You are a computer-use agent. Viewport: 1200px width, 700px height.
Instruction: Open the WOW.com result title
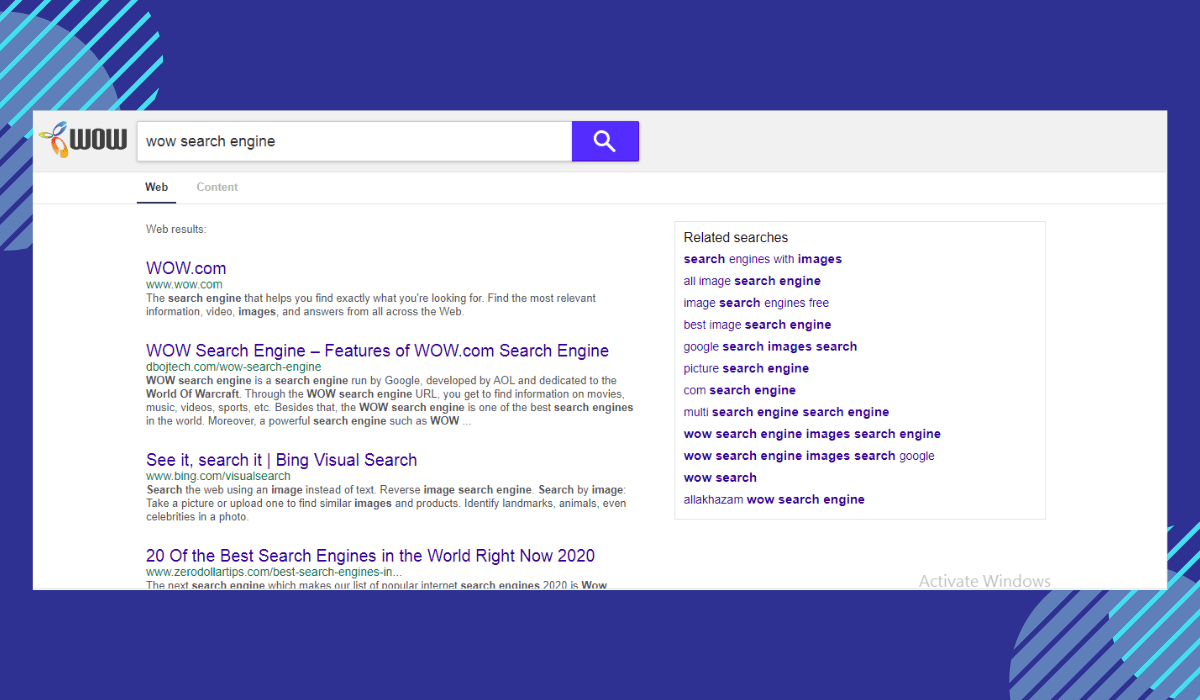186,268
